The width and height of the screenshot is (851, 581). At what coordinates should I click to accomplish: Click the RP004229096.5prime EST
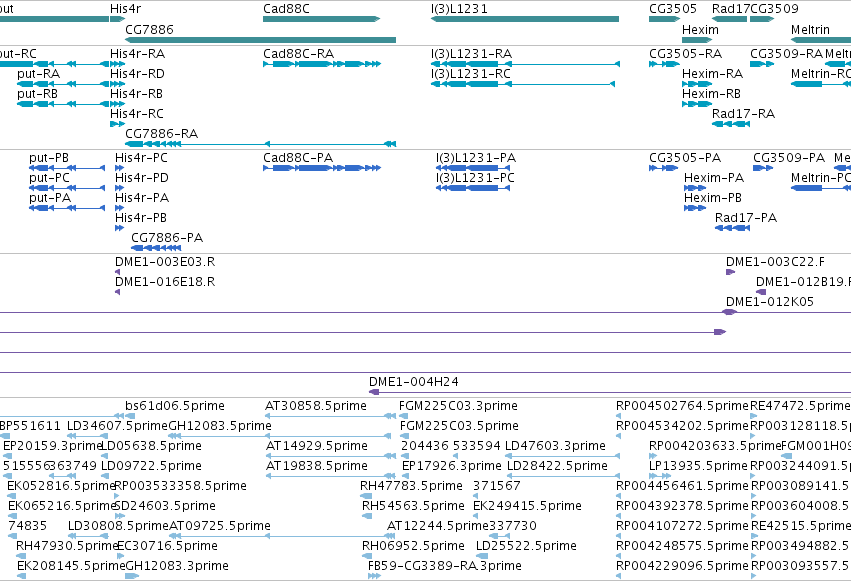(x=619, y=576)
